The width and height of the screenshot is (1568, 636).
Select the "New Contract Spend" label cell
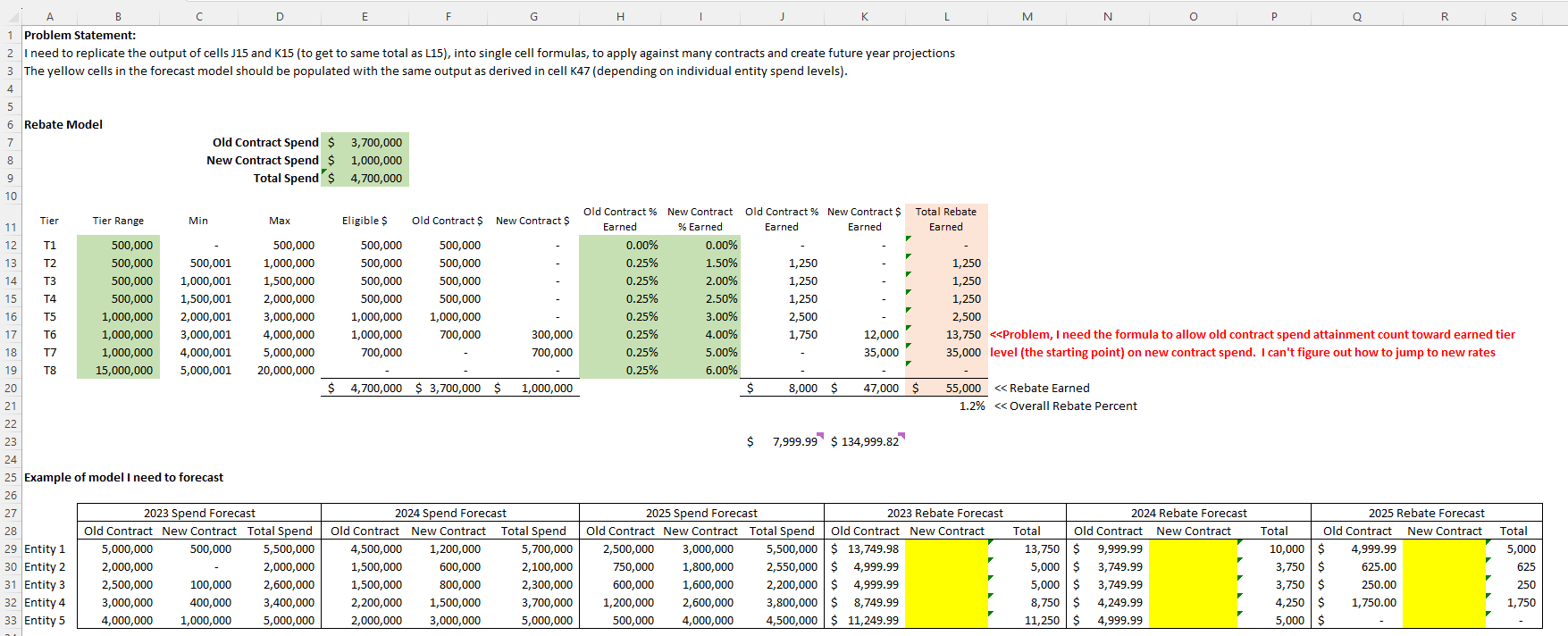click(263, 160)
